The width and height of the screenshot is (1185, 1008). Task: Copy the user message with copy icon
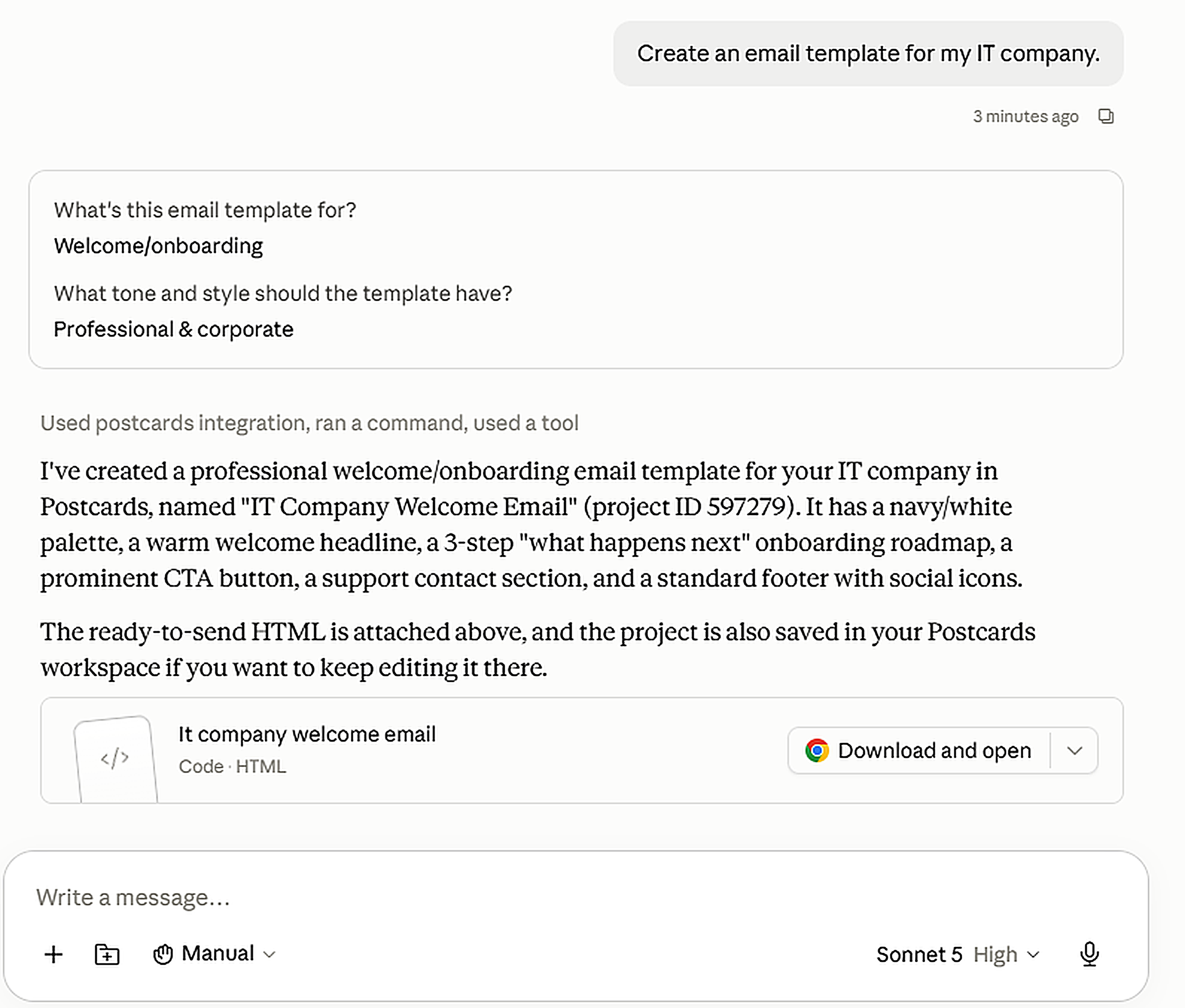[x=1106, y=116]
